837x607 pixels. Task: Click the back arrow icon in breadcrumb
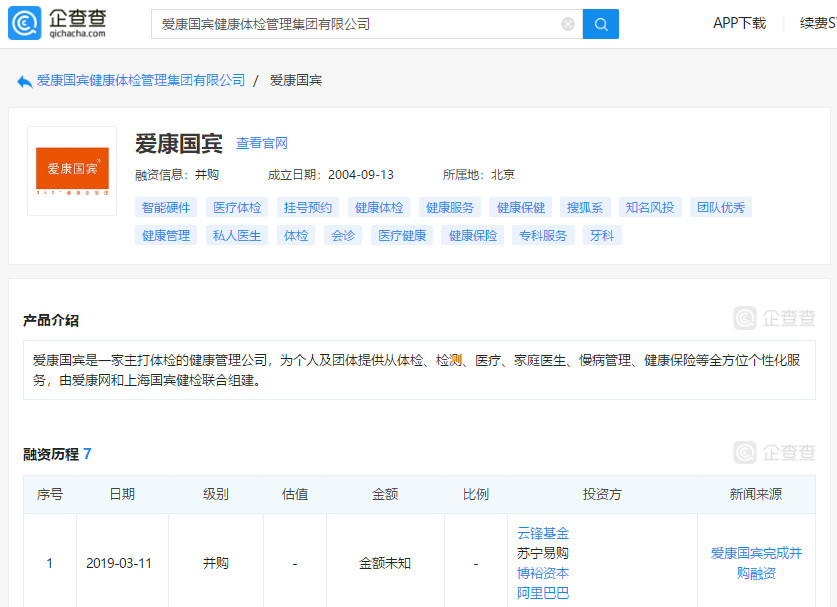point(25,81)
